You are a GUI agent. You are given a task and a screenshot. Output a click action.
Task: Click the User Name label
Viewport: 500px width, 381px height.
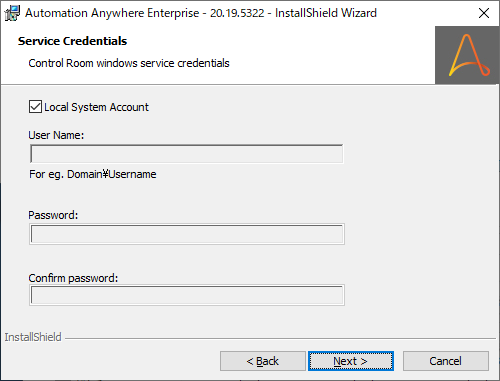pyautogui.click(x=56, y=135)
